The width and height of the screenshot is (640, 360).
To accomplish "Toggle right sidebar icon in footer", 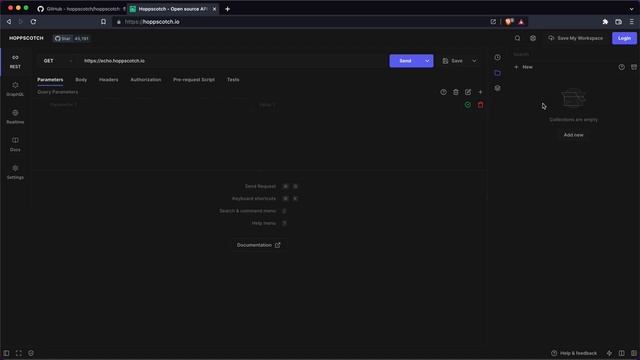I will tap(633, 353).
